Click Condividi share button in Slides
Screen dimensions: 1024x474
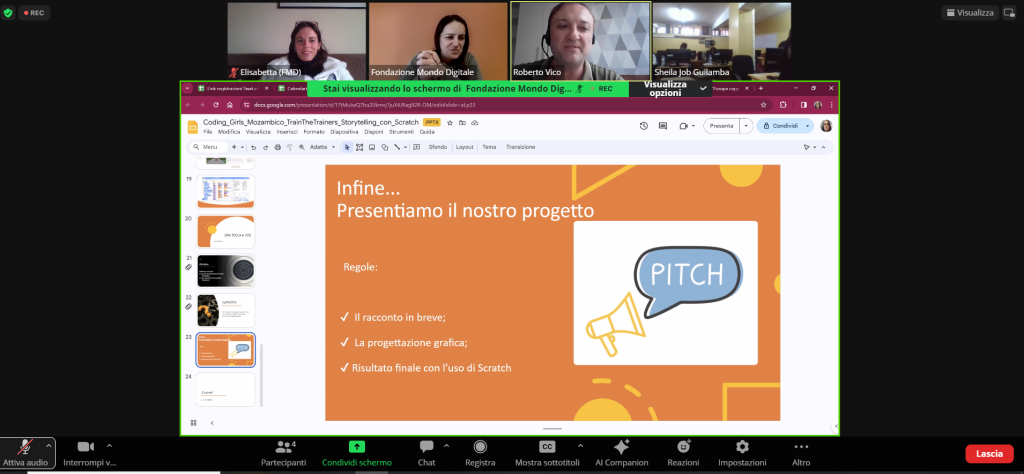780,126
